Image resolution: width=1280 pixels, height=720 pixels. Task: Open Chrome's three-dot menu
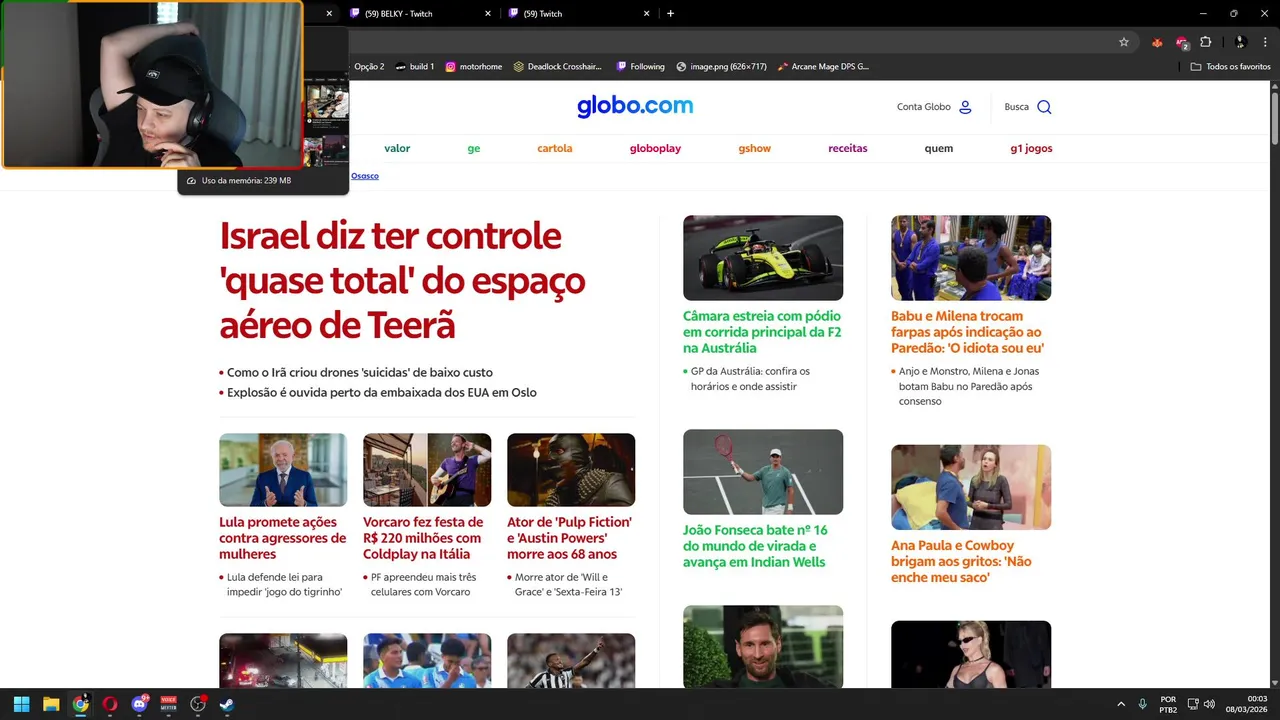1264,42
